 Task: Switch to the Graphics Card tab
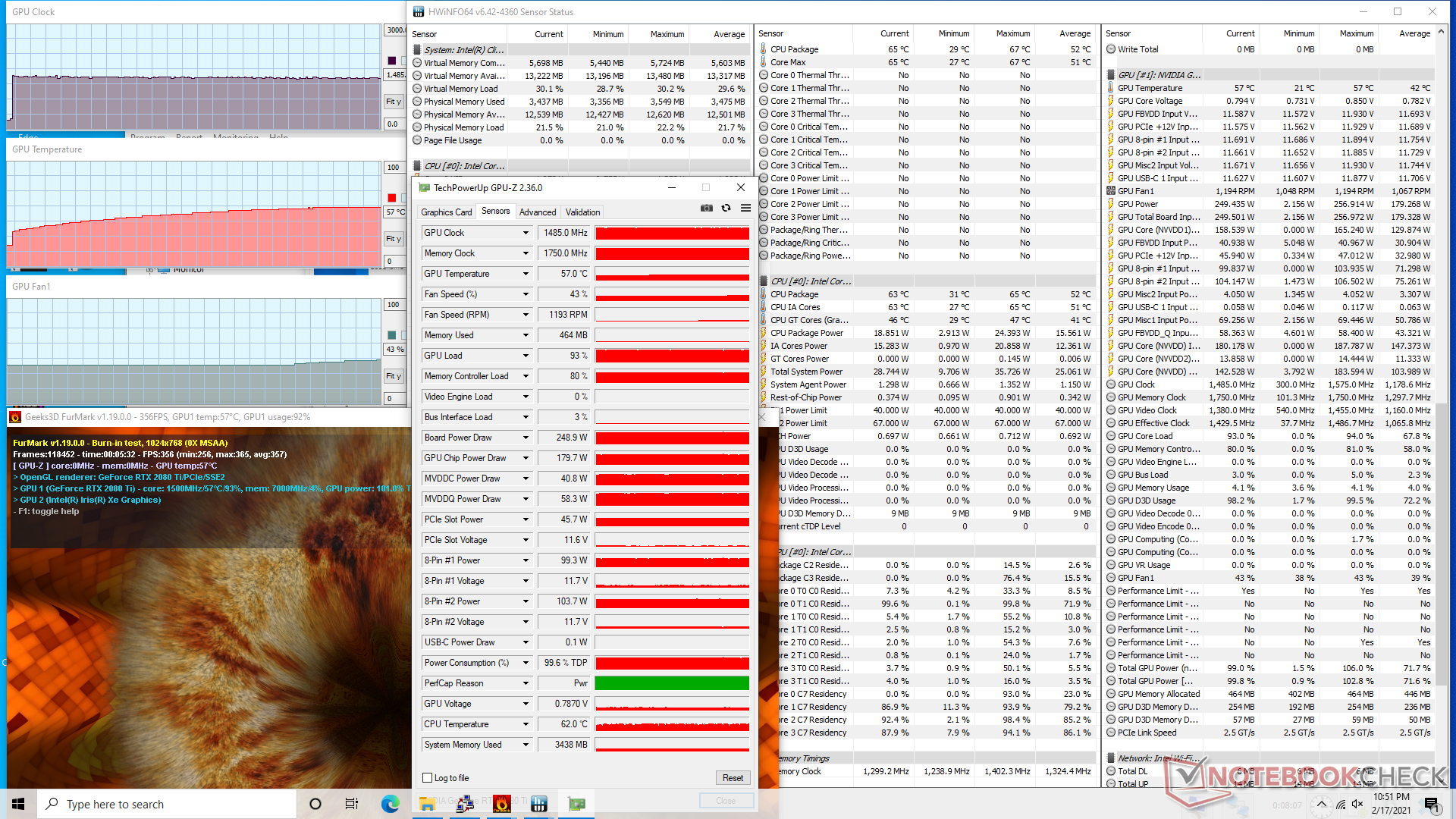click(447, 212)
